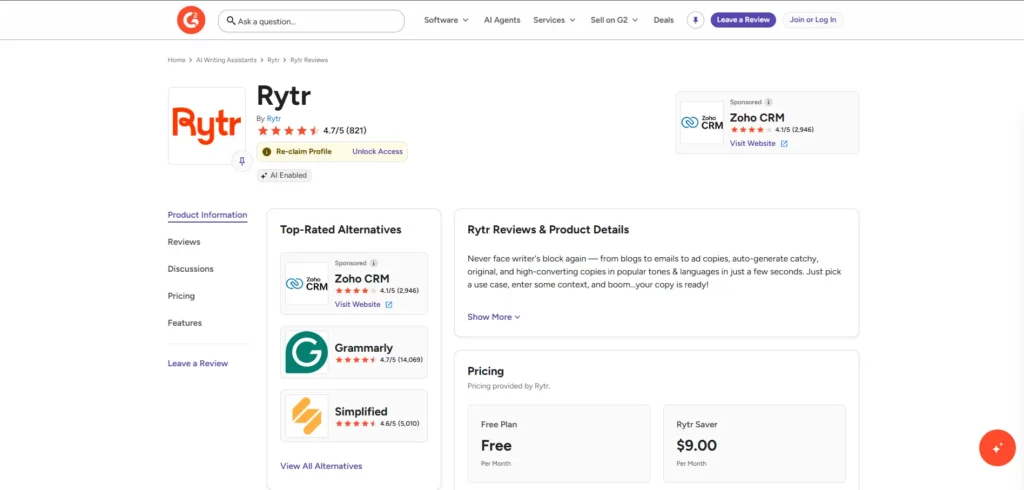This screenshot has height=490, width=1024.
Task: Click the Rytr logo image
Action: click(x=206, y=125)
